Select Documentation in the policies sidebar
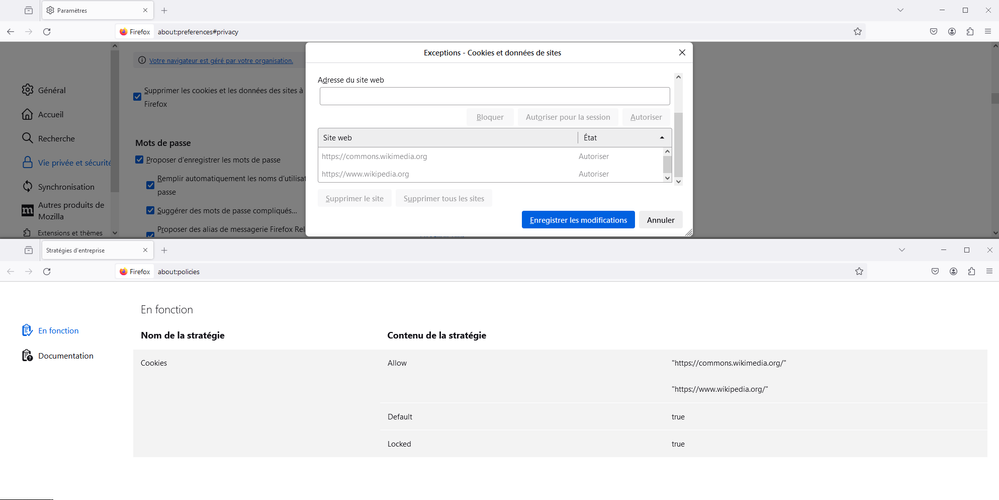 (65, 356)
